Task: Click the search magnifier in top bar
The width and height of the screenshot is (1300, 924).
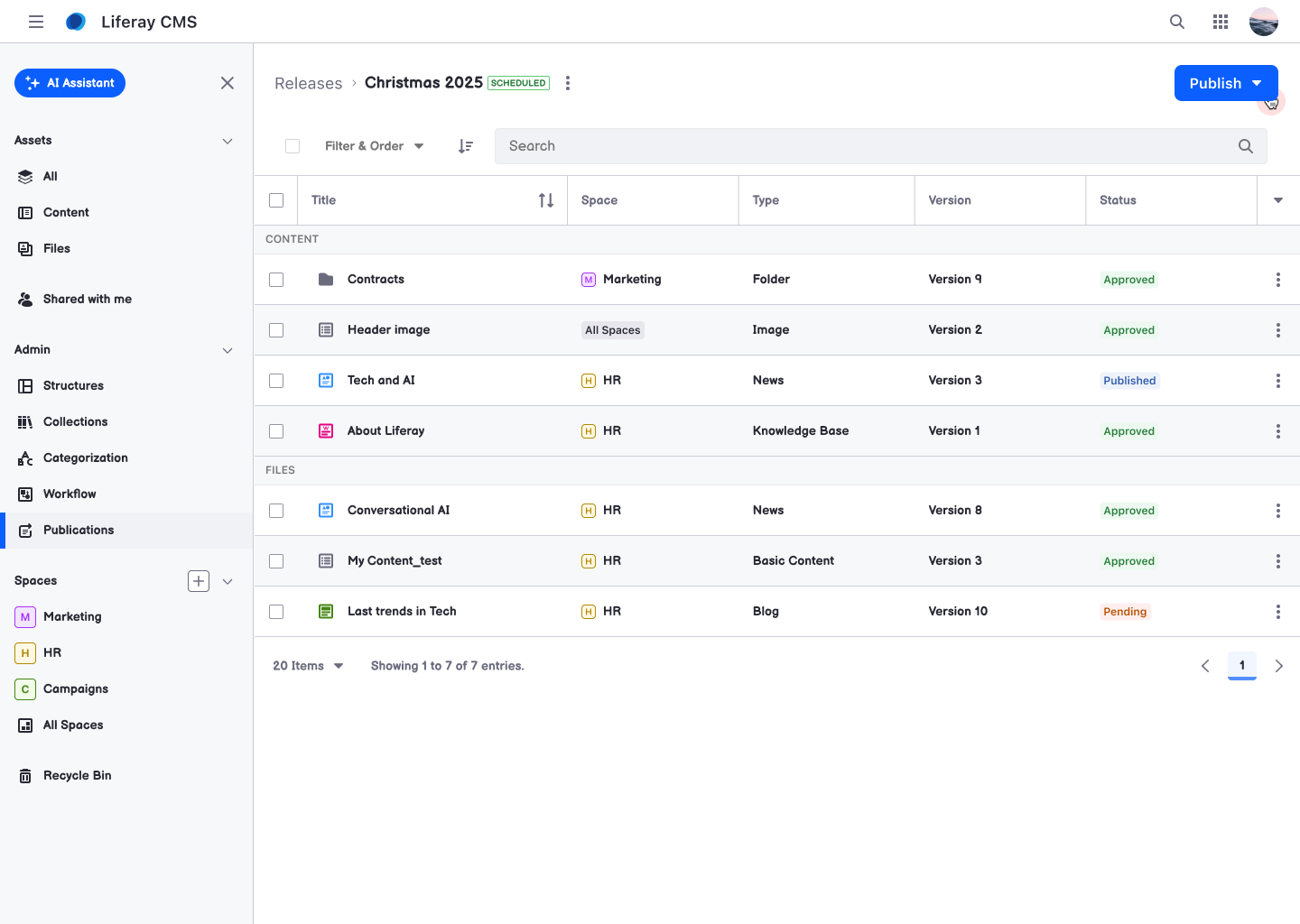Action: coord(1177,22)
